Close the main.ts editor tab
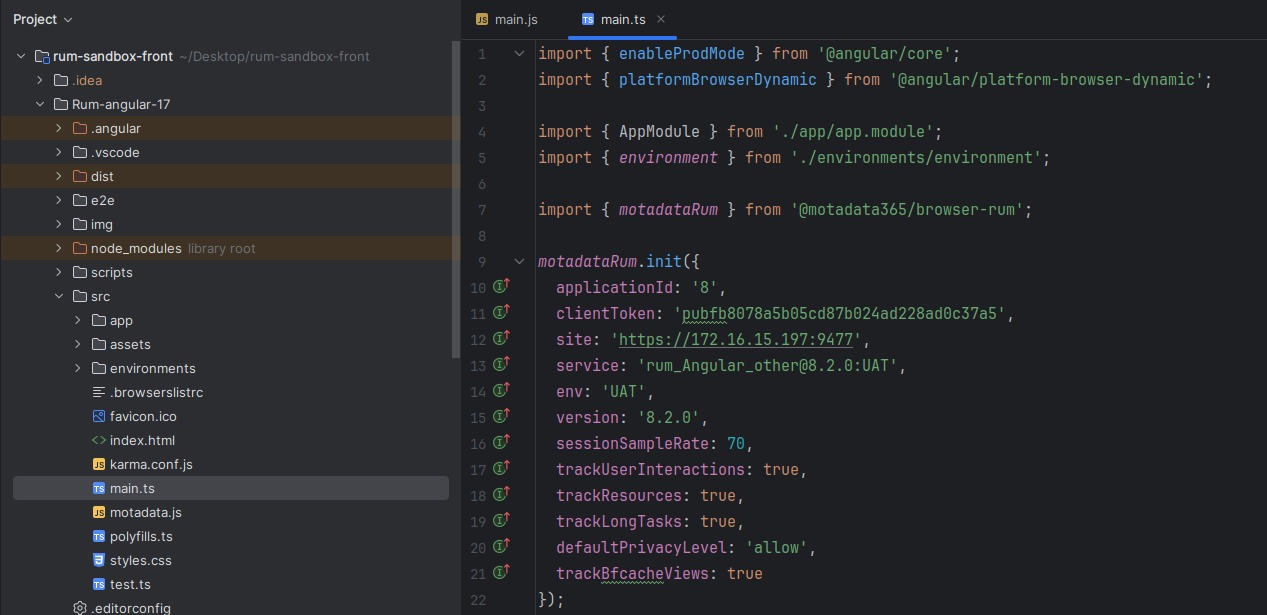The image size is (1267, 615). 661,19
